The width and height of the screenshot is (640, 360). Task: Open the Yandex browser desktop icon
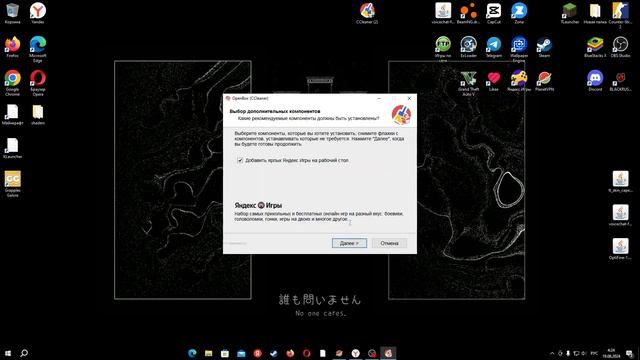38,13
